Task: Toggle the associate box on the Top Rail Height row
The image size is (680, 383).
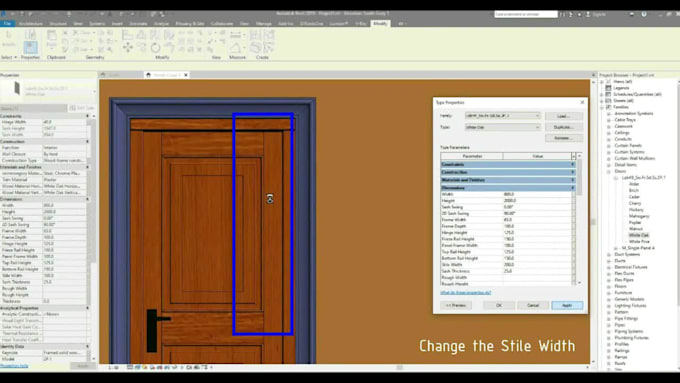Action: point(573,252)
